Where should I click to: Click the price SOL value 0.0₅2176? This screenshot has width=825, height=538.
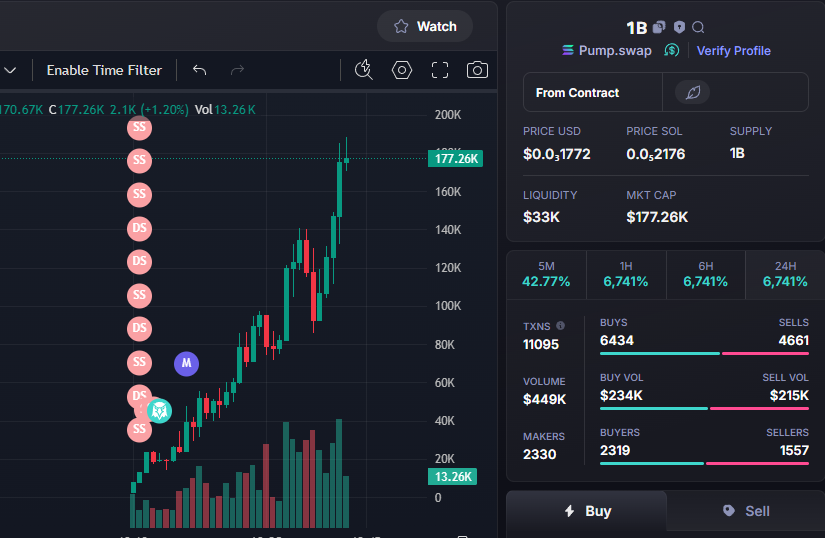pos(656,154)
